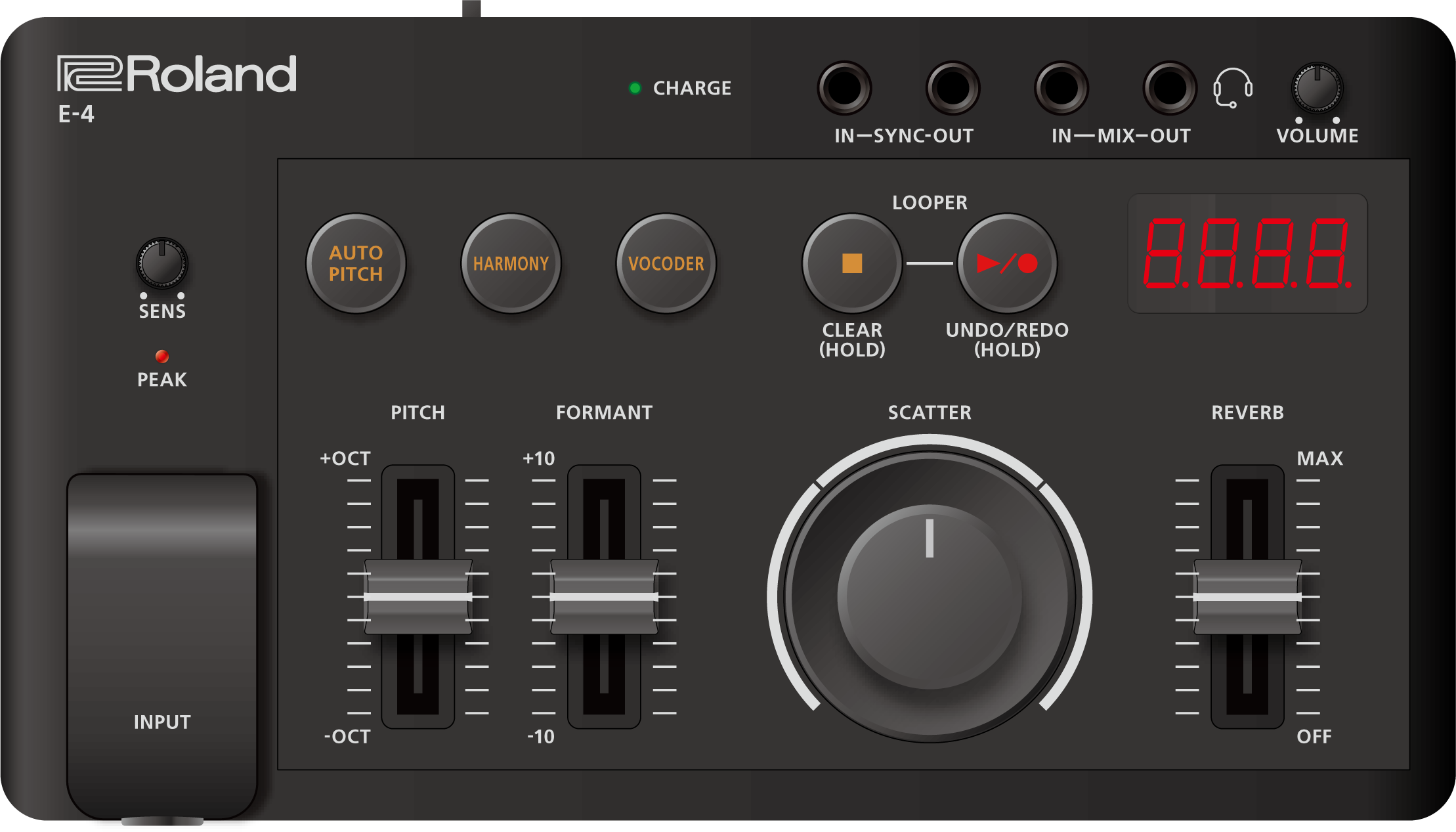Click the FORMANT slider handle
Viewport: 1456px width, 832px height.
tap(604, 597)
